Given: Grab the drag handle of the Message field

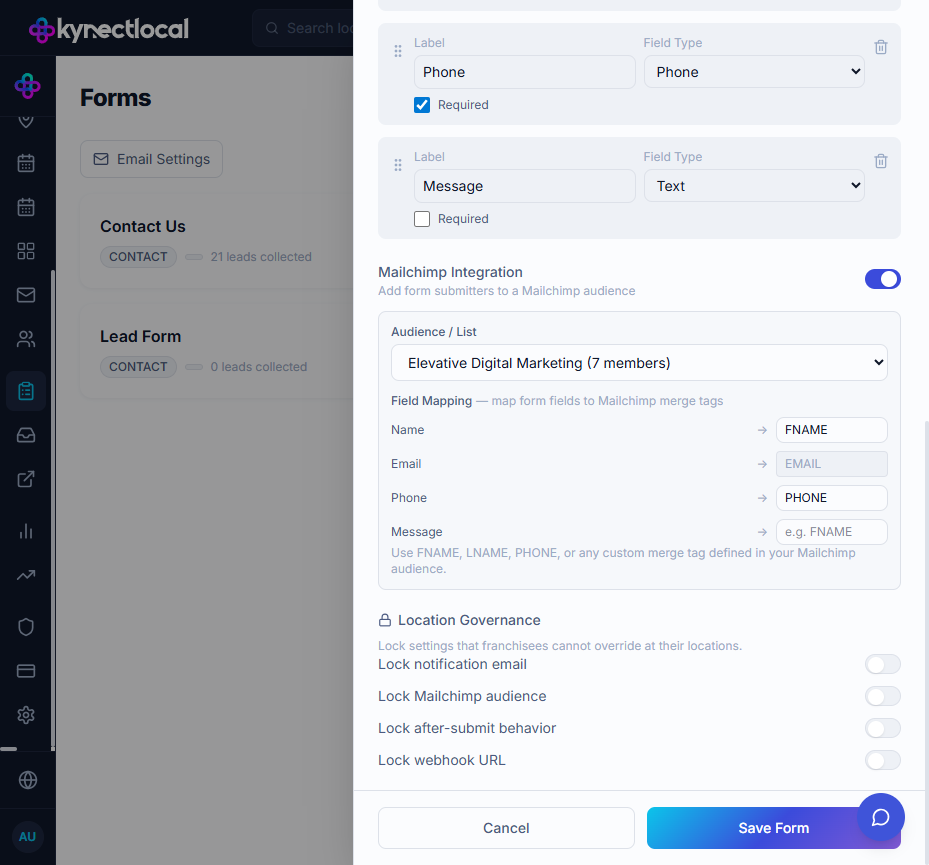Looking at the screenshot, I should point(398,165).
